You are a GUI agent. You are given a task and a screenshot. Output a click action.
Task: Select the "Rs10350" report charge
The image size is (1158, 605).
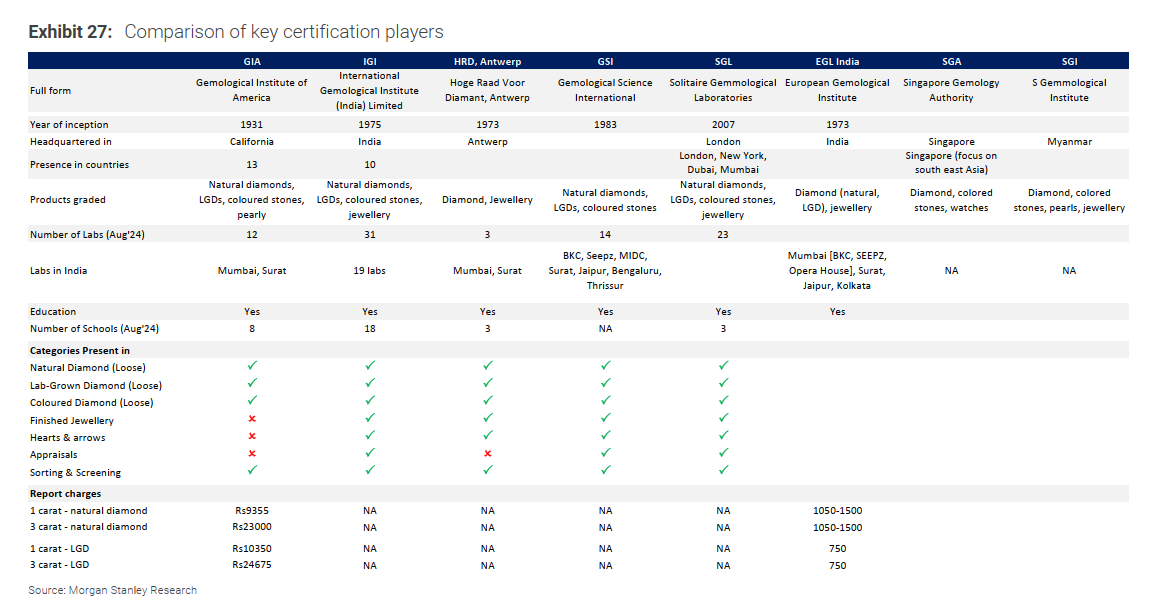pyautogui.click(x=252, y=549)
